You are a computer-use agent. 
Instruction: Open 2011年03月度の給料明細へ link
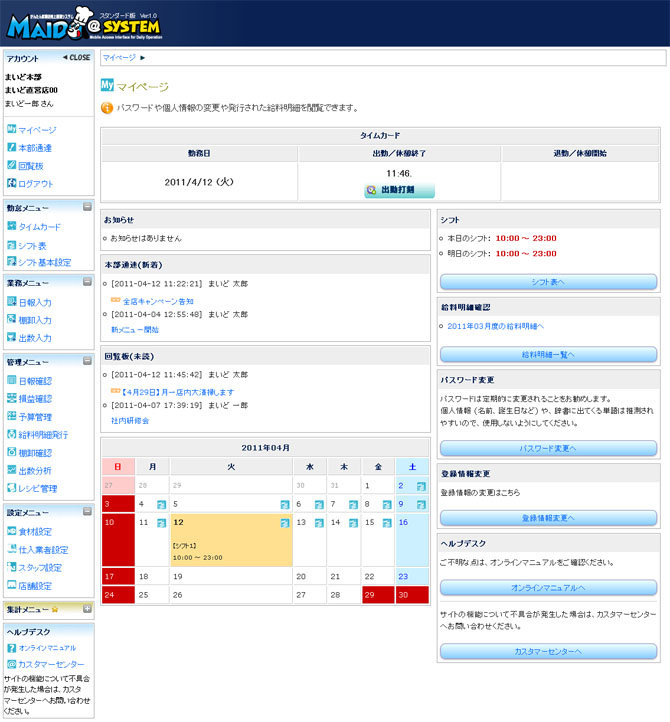coord(495,326)
